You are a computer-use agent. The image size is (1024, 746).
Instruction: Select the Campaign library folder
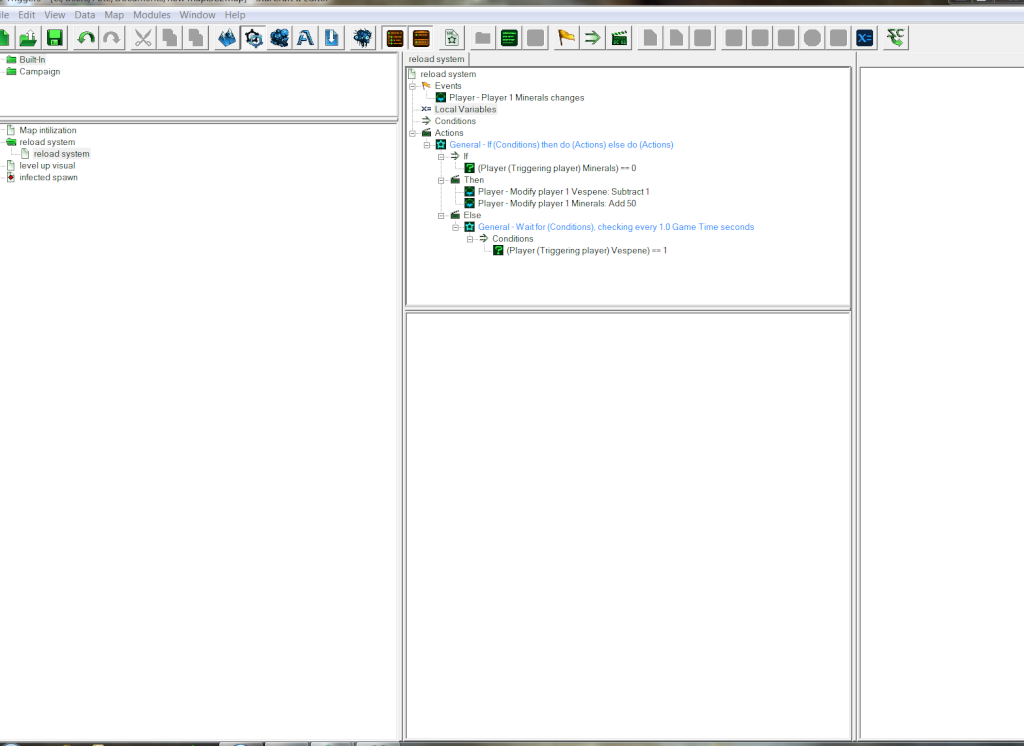coord(39,71)
